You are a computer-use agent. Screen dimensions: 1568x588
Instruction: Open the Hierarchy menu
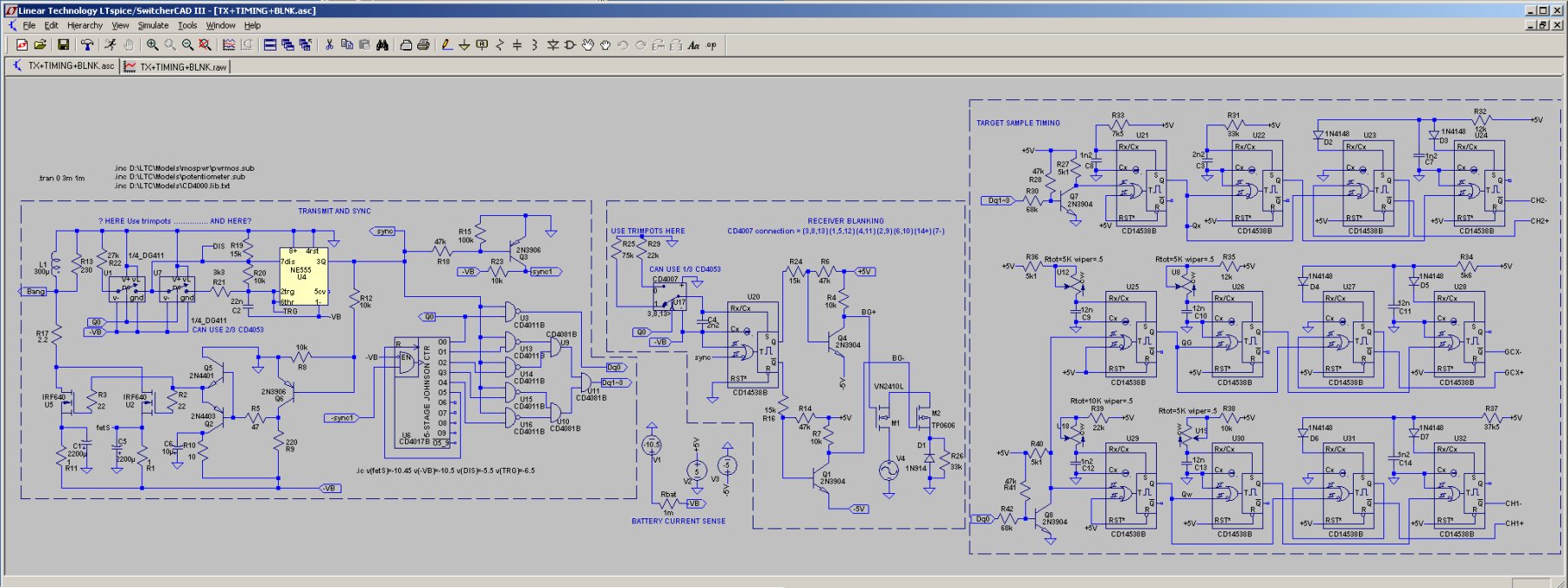pyautogui.click(x=84, y=25)
